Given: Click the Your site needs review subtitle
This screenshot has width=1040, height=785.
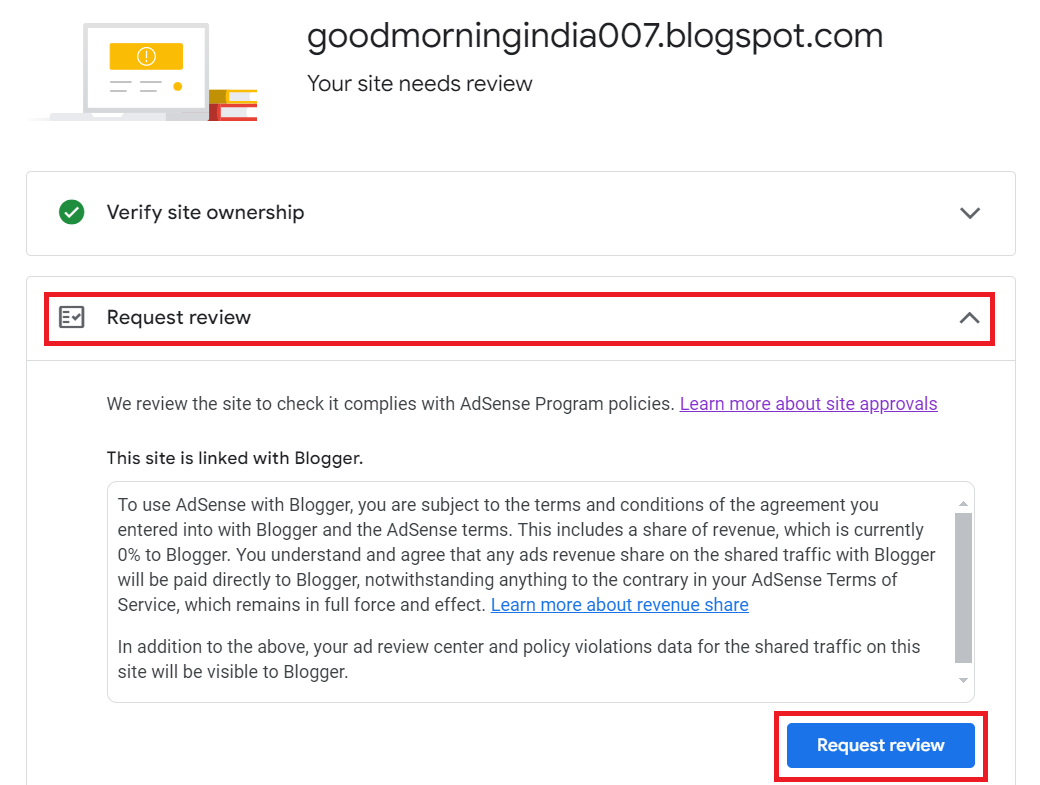Looking at the screenshot, I should (419, 84).
